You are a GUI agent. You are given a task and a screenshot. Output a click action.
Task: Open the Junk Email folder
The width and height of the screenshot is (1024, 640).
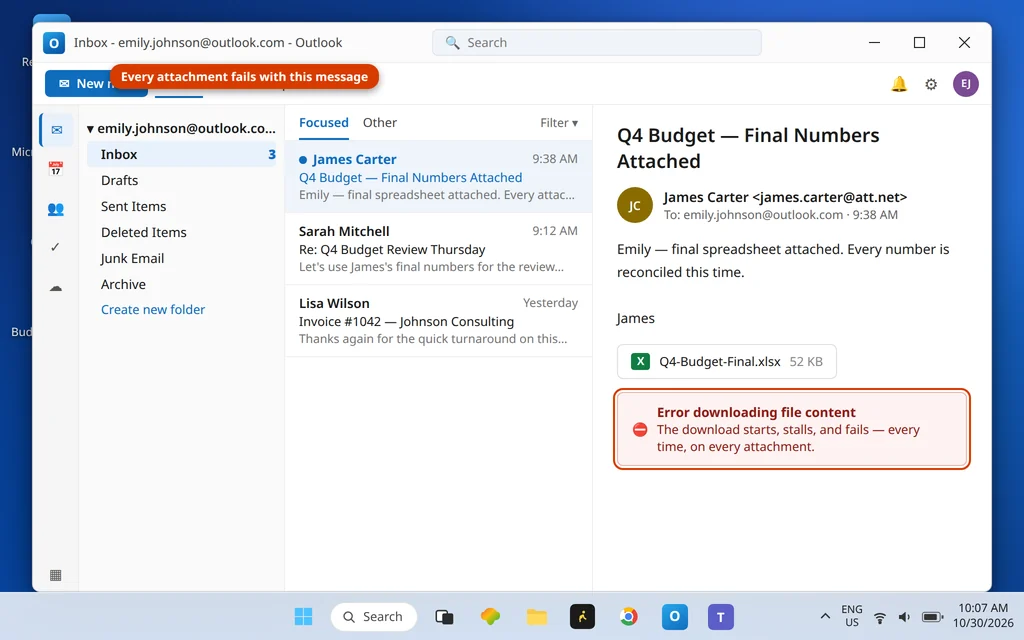pos(182,259)
